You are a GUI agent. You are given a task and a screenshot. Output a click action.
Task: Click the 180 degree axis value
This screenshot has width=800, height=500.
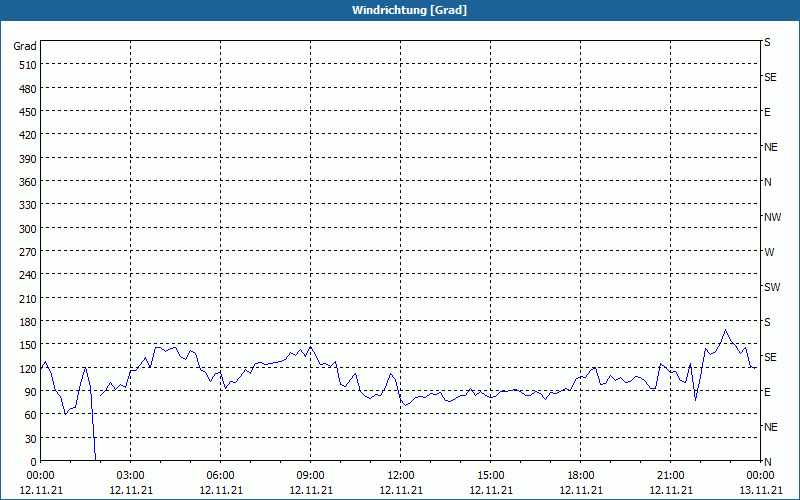tap(29, 322)
